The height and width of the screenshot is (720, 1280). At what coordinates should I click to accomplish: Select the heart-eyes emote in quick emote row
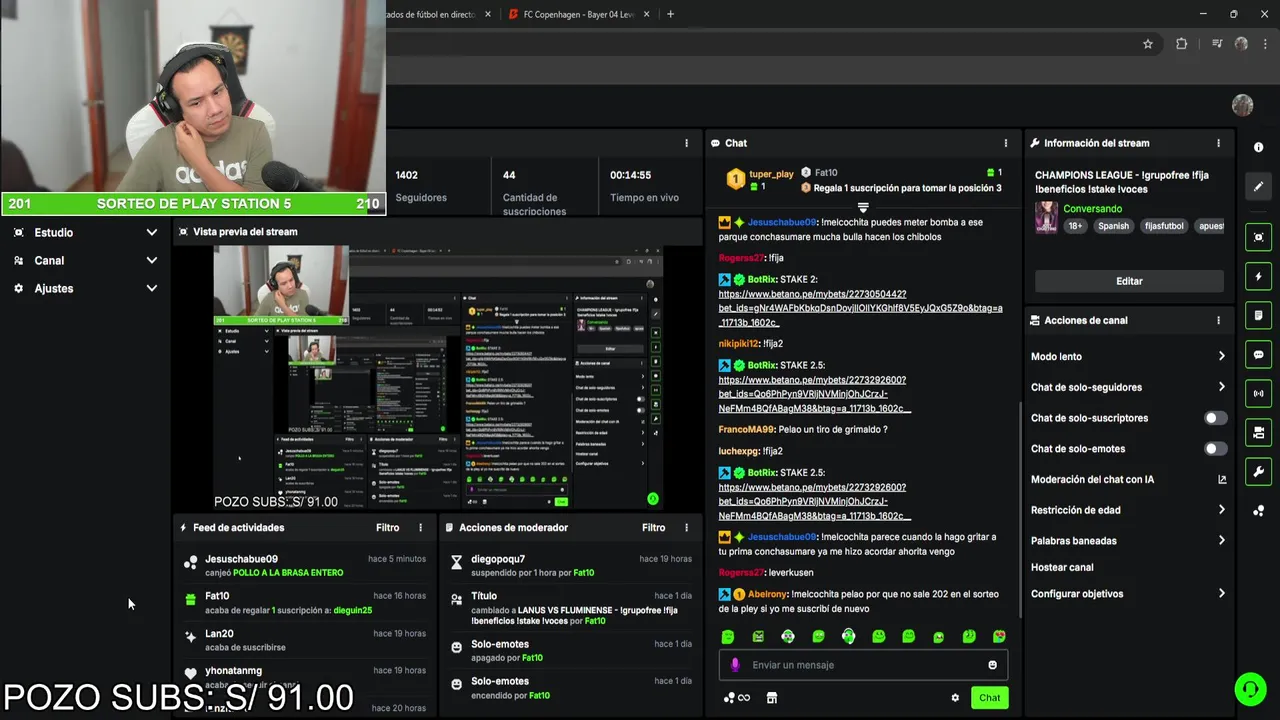point(999,637)
